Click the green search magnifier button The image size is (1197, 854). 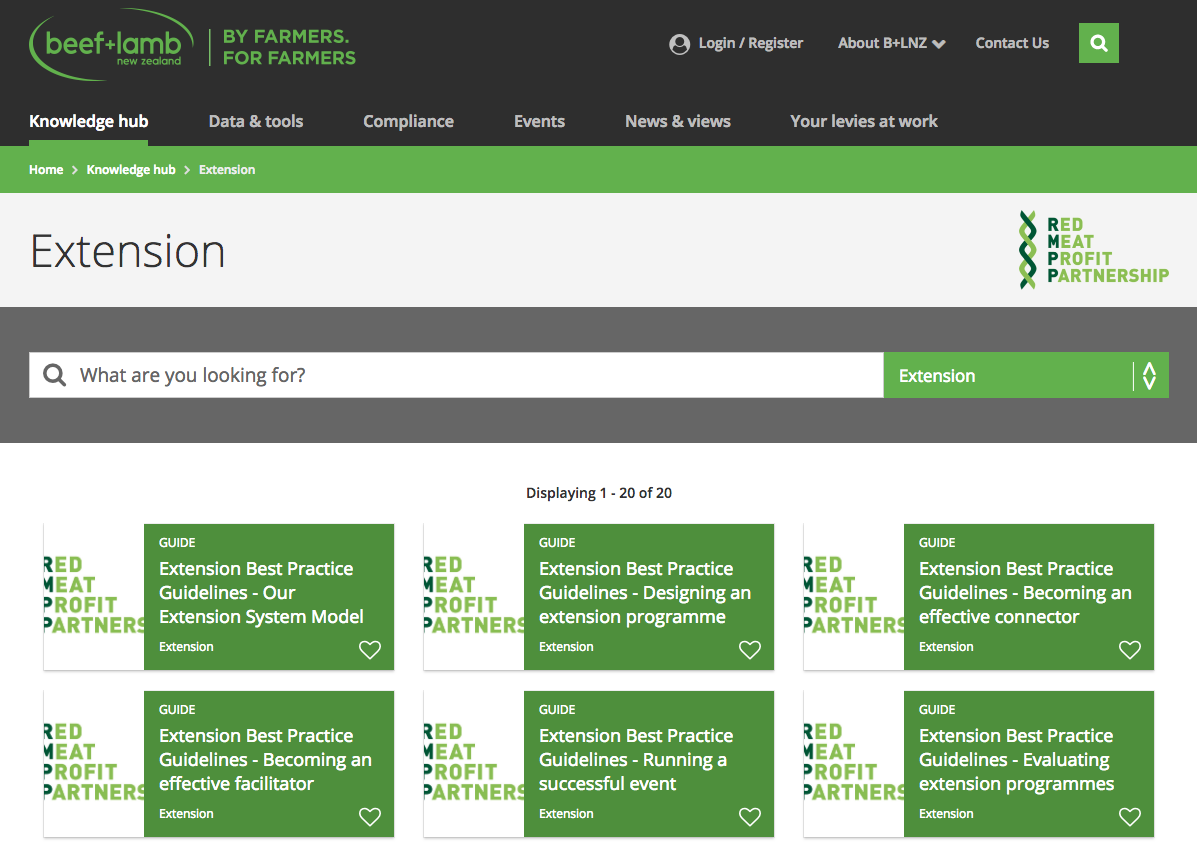point(1098,43)
